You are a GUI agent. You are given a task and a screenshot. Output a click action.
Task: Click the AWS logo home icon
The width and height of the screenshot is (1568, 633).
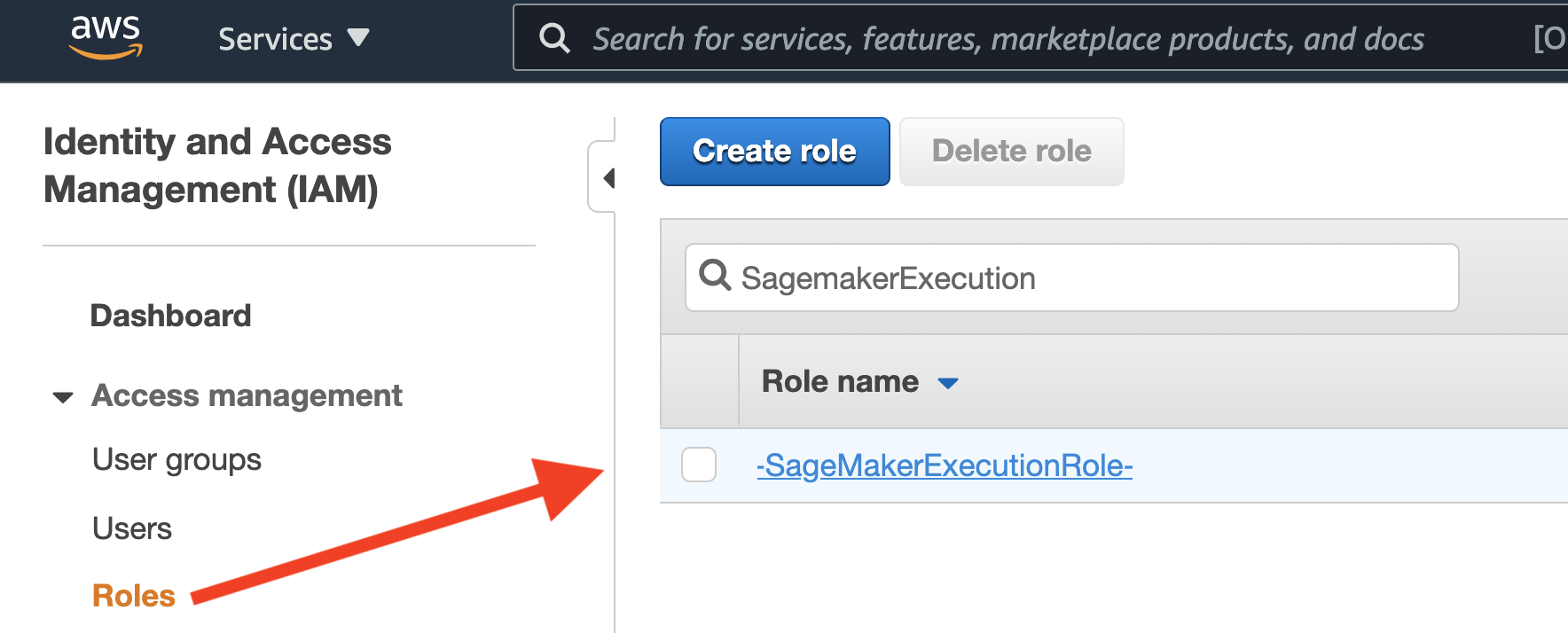[106, 37]
